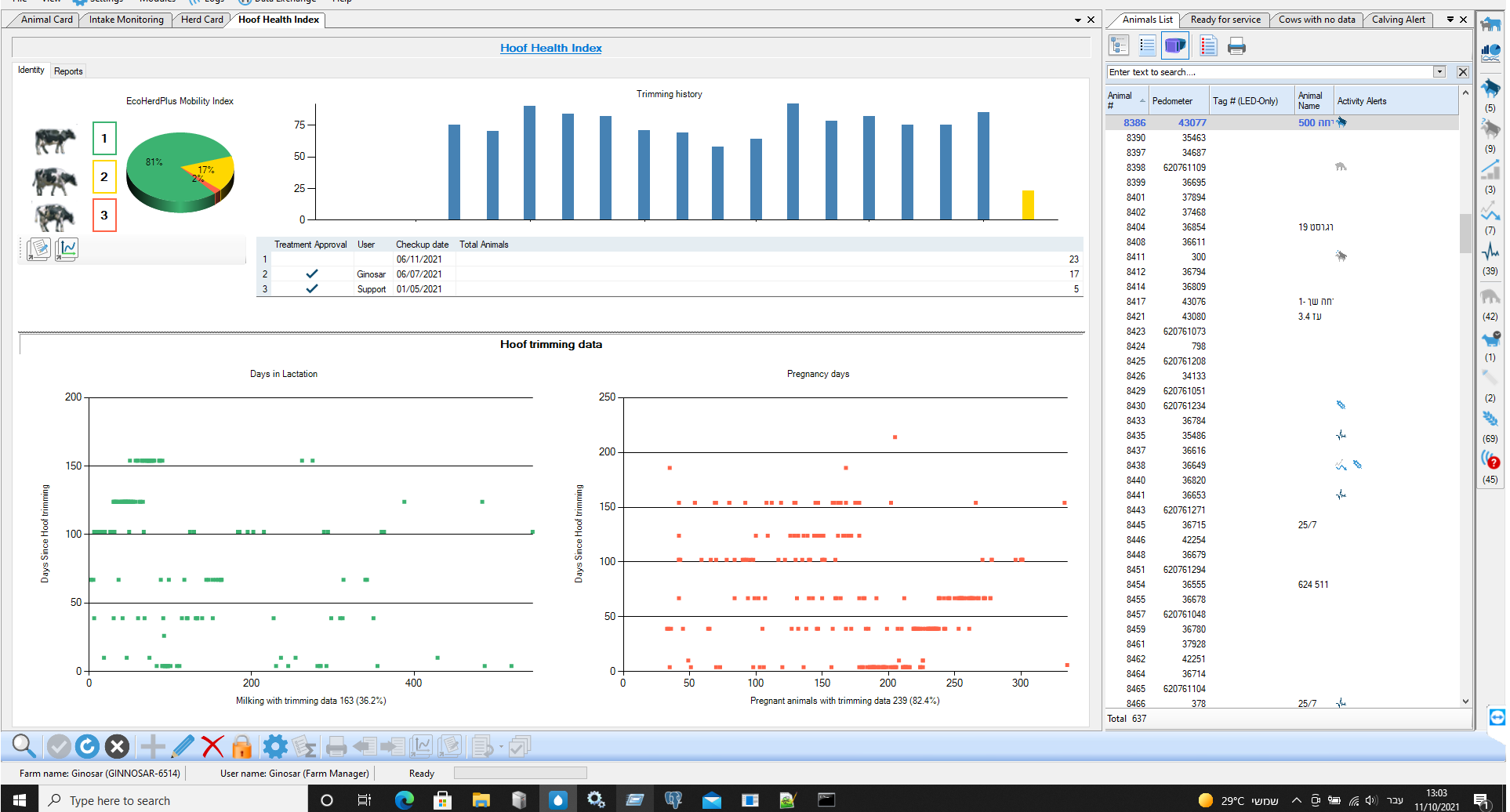The height and width of the screenshot is (812, 1510).
Task: Select the purple pedometer tag view icon
Action: [1175, 46]
